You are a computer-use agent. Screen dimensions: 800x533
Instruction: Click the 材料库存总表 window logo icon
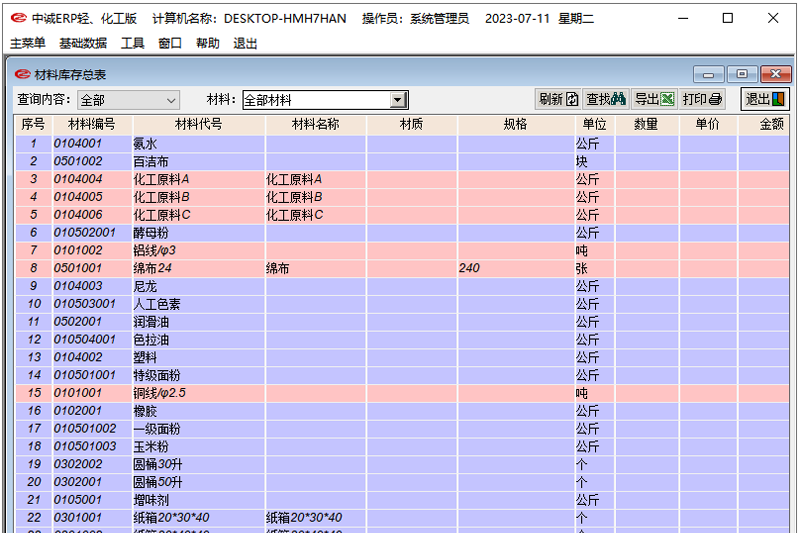(x=22, y=74)
